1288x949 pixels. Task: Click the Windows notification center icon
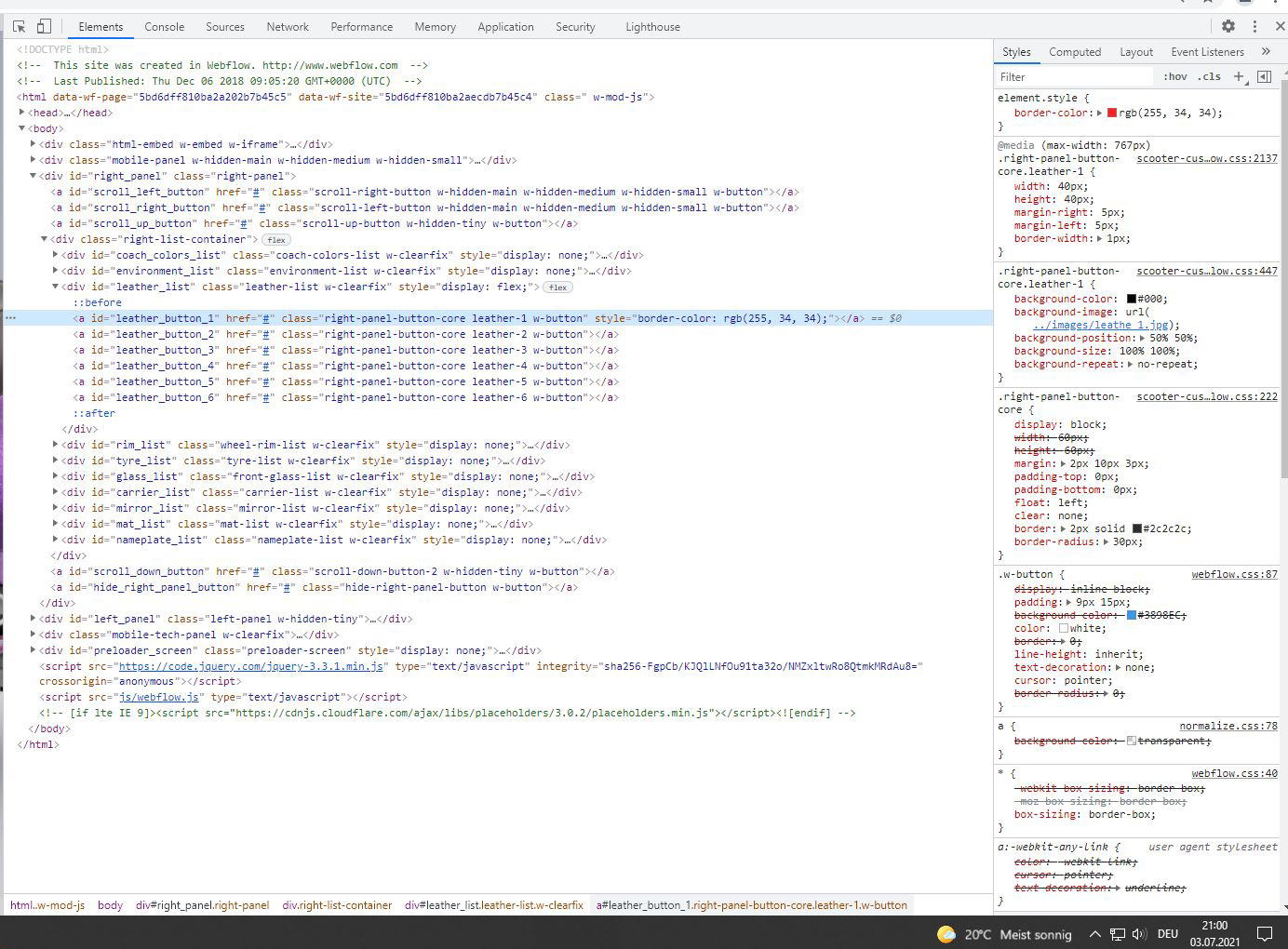(x=1265, y=934)
